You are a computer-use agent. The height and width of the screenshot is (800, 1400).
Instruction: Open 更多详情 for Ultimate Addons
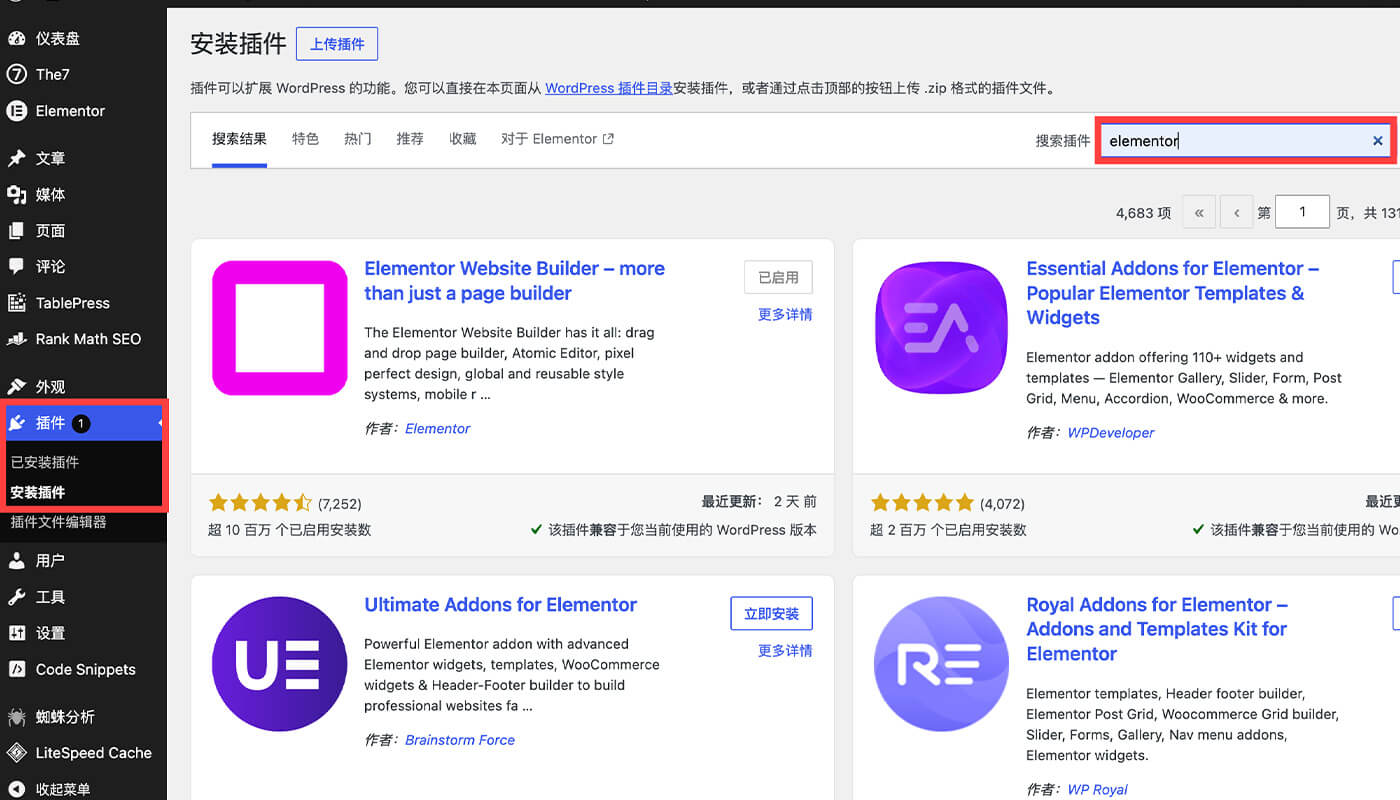click(x=785, y=650)
